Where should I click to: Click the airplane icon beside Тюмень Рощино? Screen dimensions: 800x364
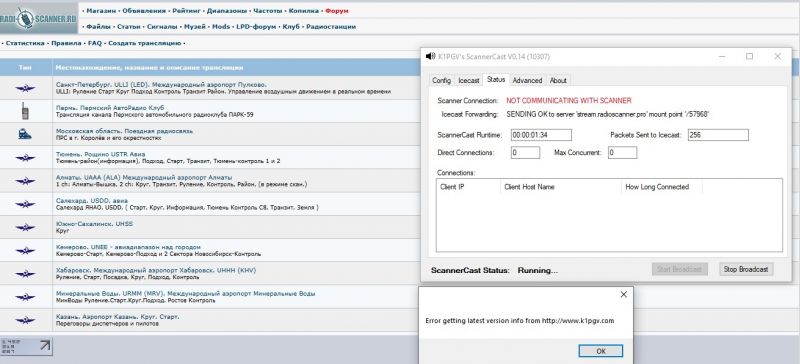[x=25, y=158]
